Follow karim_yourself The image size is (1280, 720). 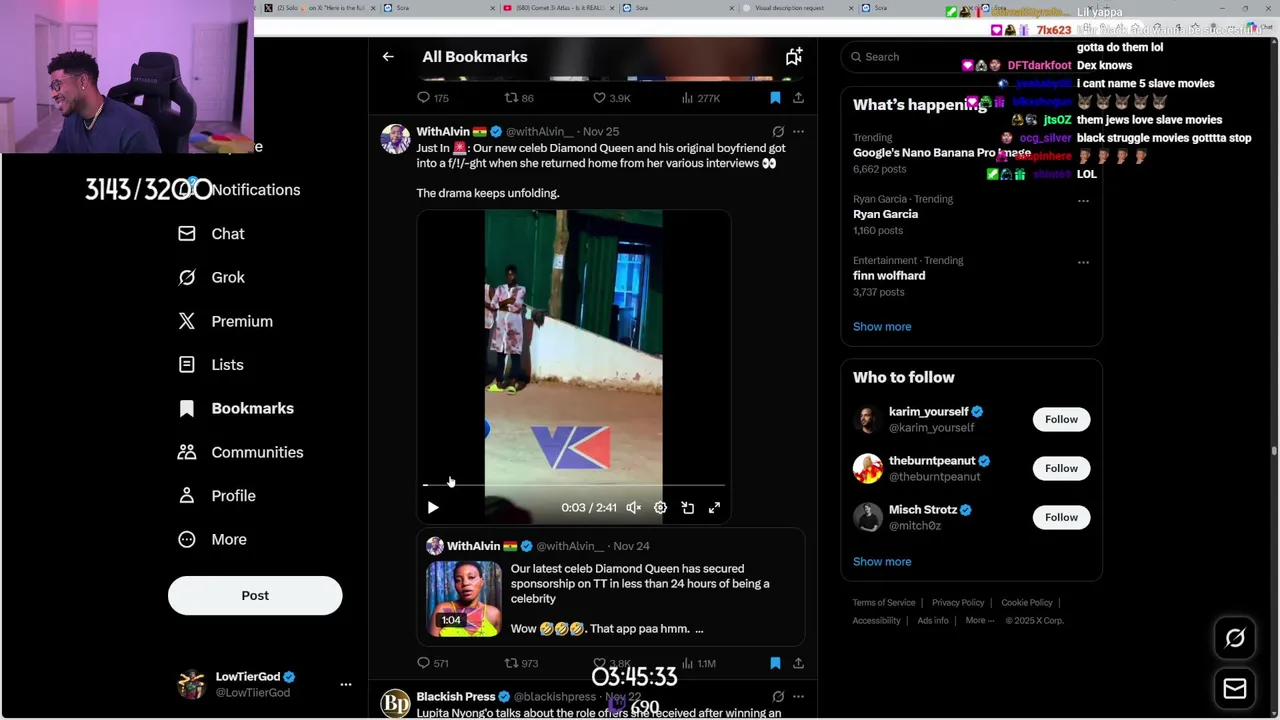(x=1061, y=419)
